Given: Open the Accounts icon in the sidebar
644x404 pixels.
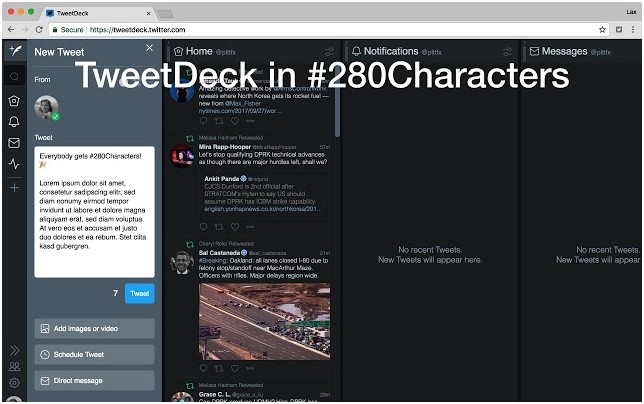Looking at the screenshot, I should pyautogui.click(x=14, y=367).
